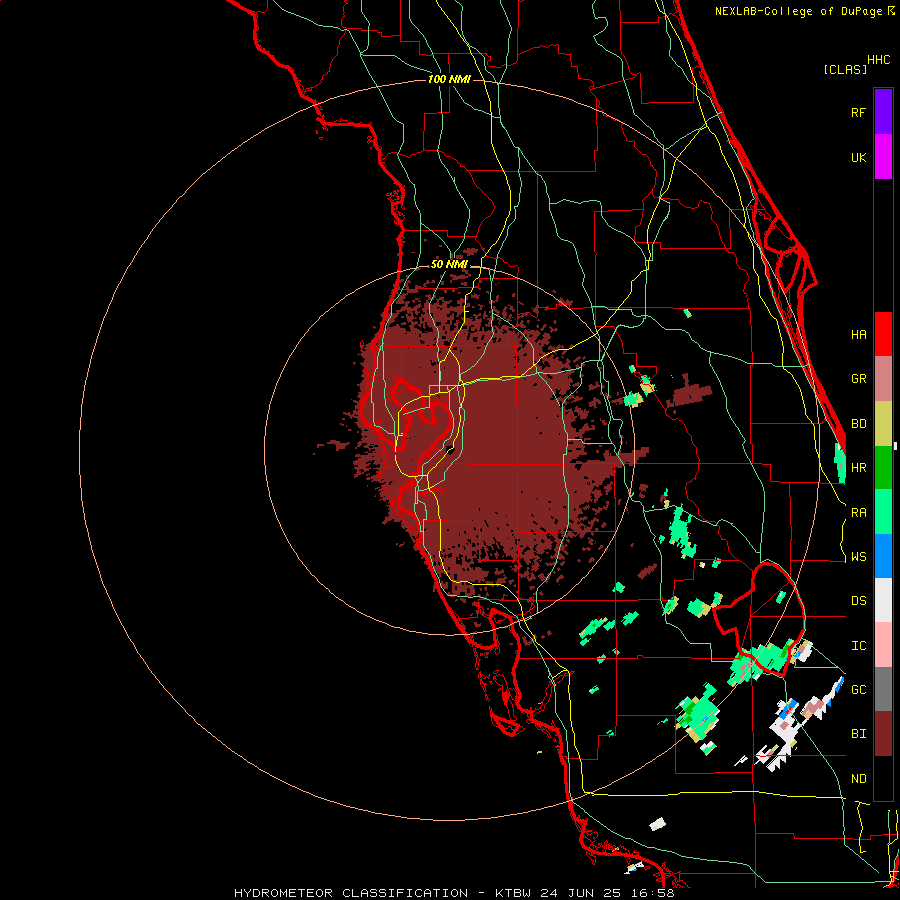This screenshot has height=900, width=900.
Task: Click the 'GR' legend label
Action: coord(858,379)
